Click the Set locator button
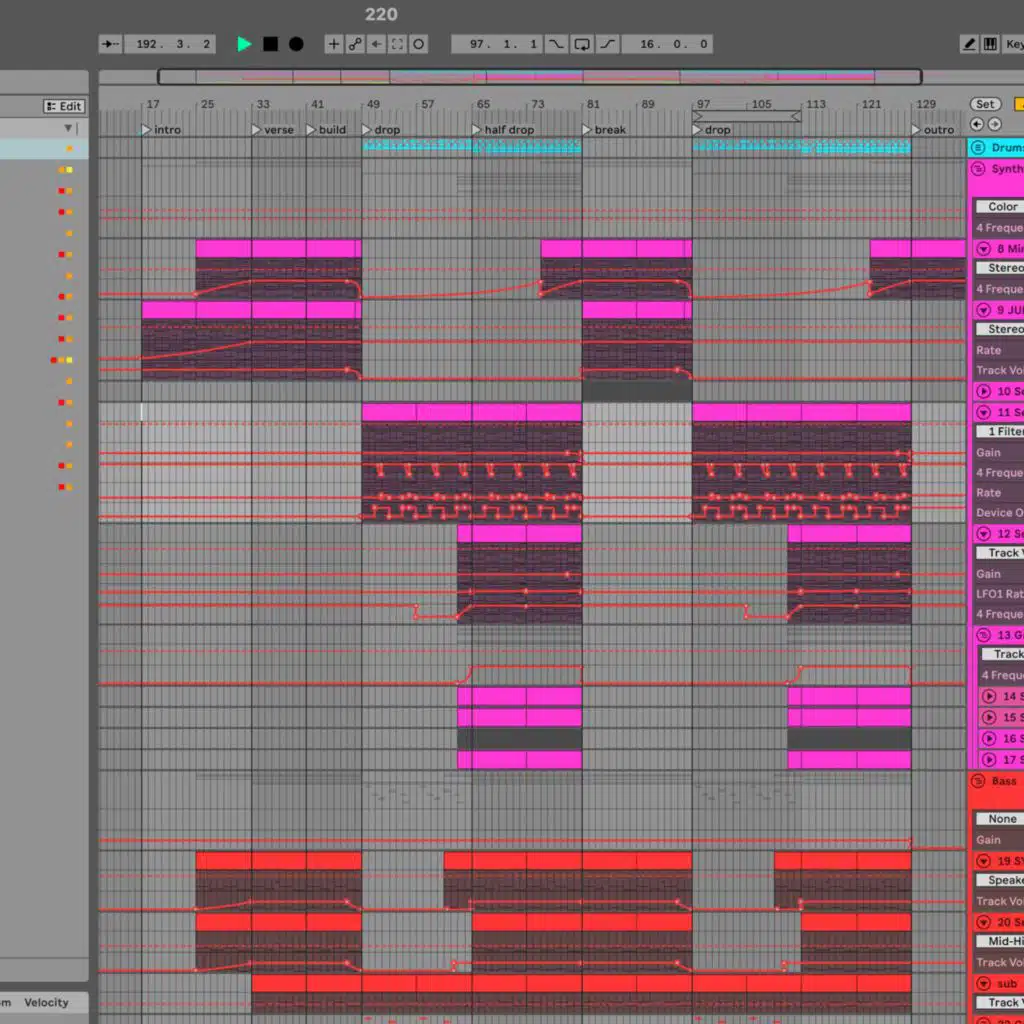This screenshot has width=1024, height=1024. pyautogui.click(x=985, y=104)
